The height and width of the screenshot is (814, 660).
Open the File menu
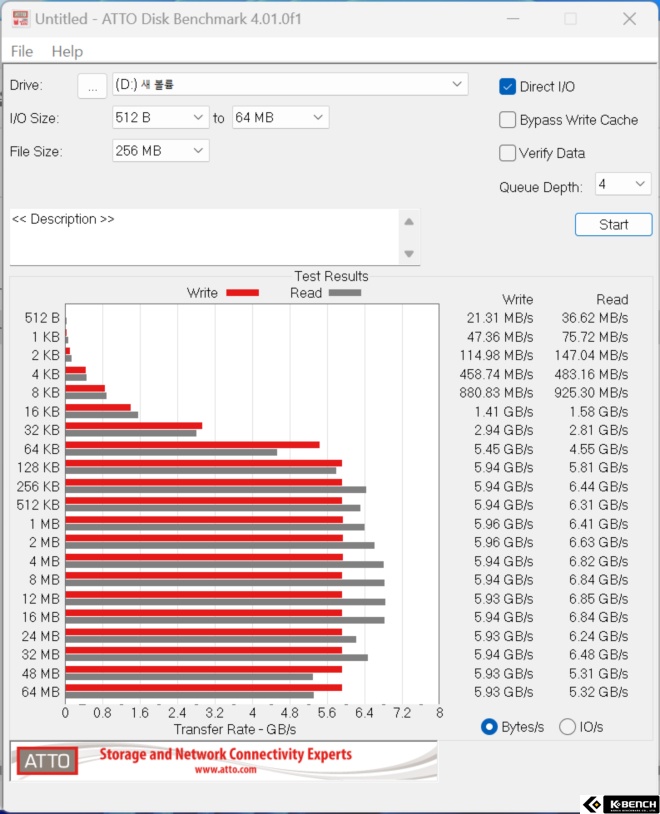[x=22, y=51]
